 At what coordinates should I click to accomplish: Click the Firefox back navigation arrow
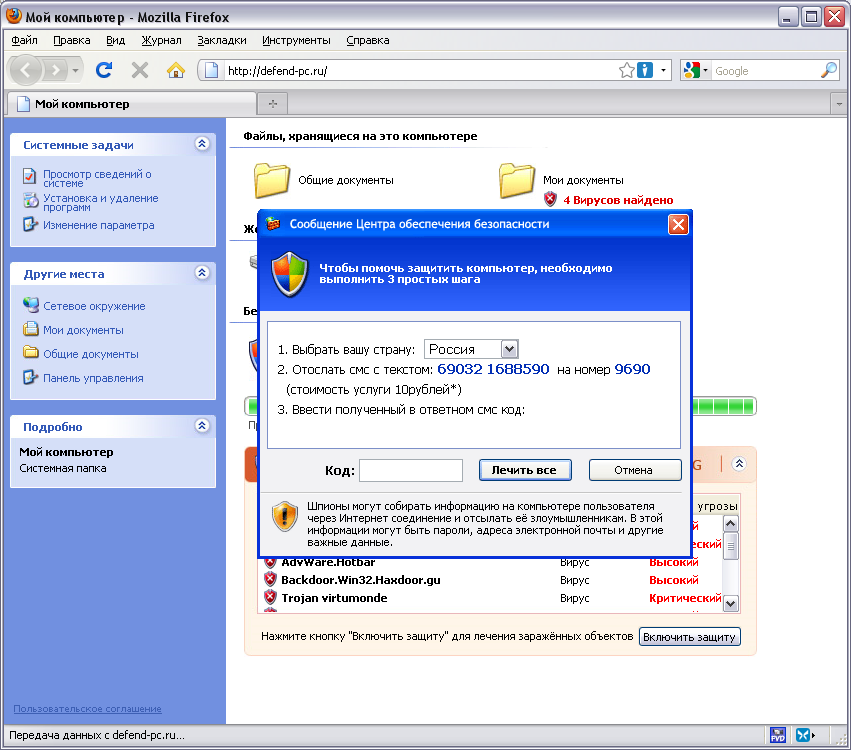coord(26,70)
